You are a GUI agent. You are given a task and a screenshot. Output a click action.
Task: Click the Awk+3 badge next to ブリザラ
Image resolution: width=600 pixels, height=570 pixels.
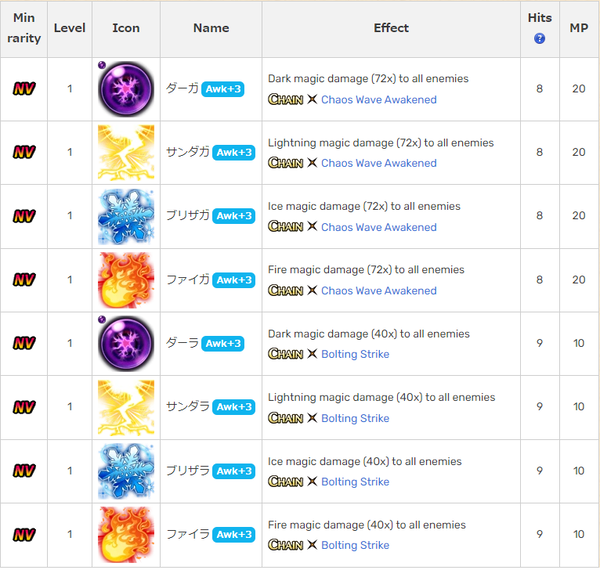click(234, 471)
